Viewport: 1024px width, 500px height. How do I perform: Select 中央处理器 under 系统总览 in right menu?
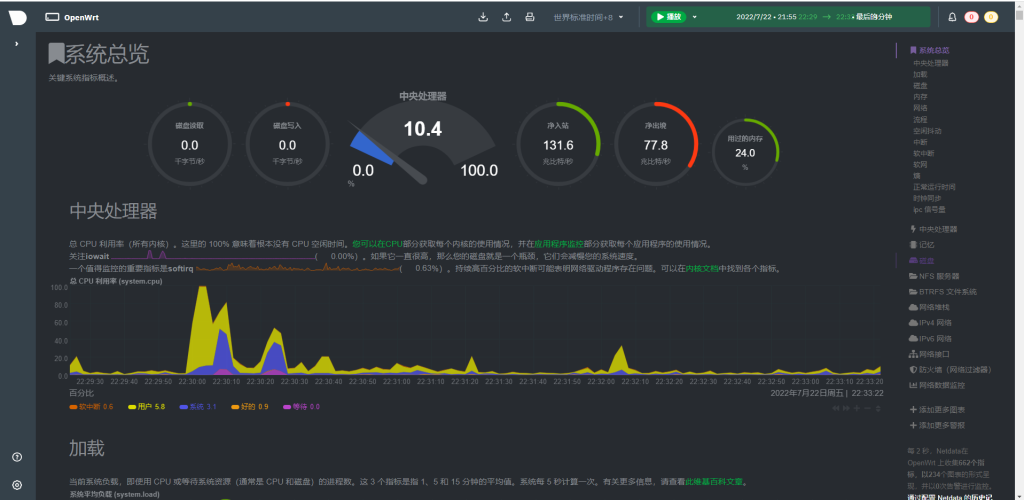click(x=930, y=63)
